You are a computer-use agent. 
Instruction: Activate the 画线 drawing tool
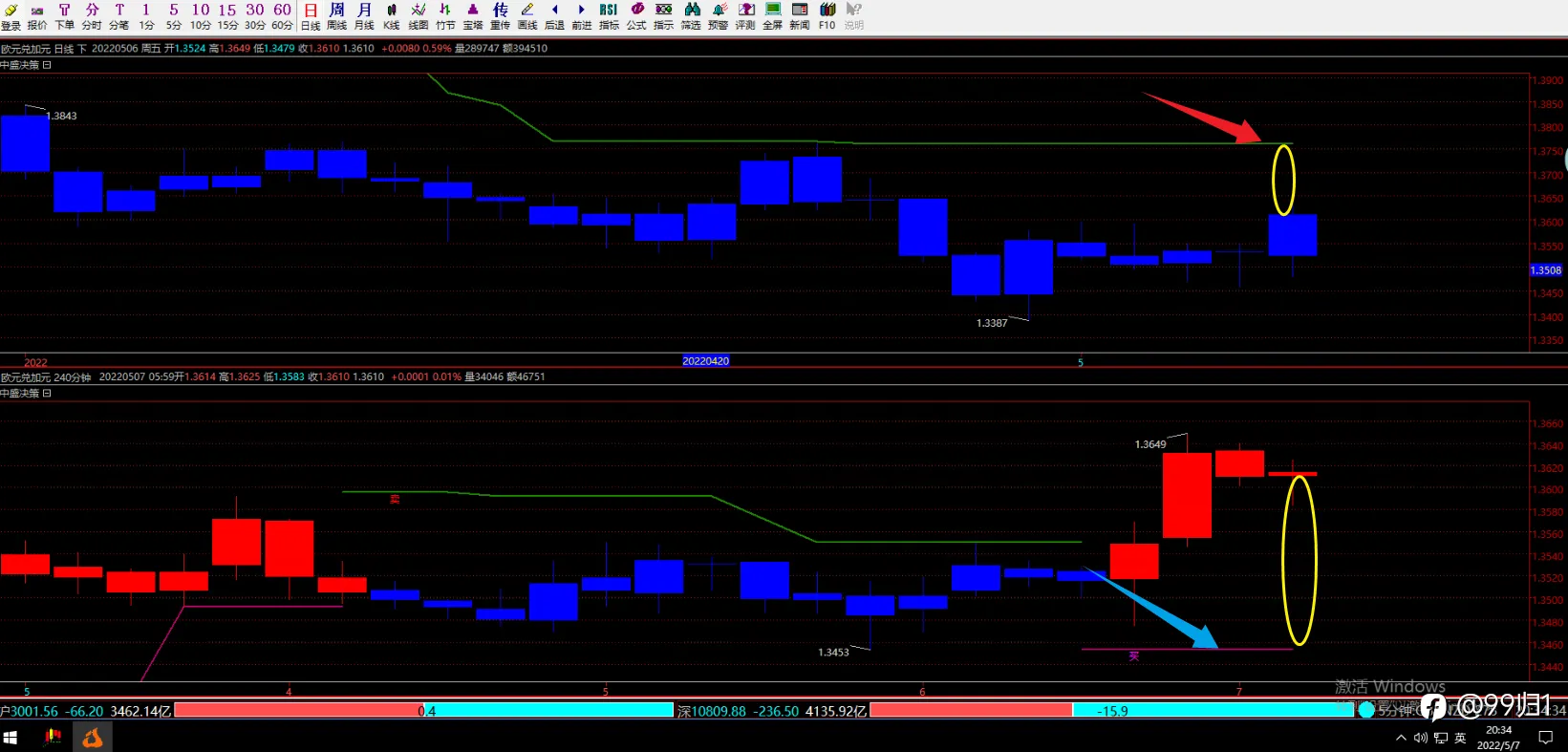(527, 16)
